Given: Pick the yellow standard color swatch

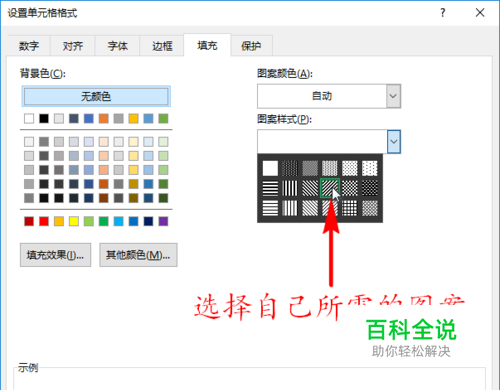Looking at the screenshot, I should [74, 221].
